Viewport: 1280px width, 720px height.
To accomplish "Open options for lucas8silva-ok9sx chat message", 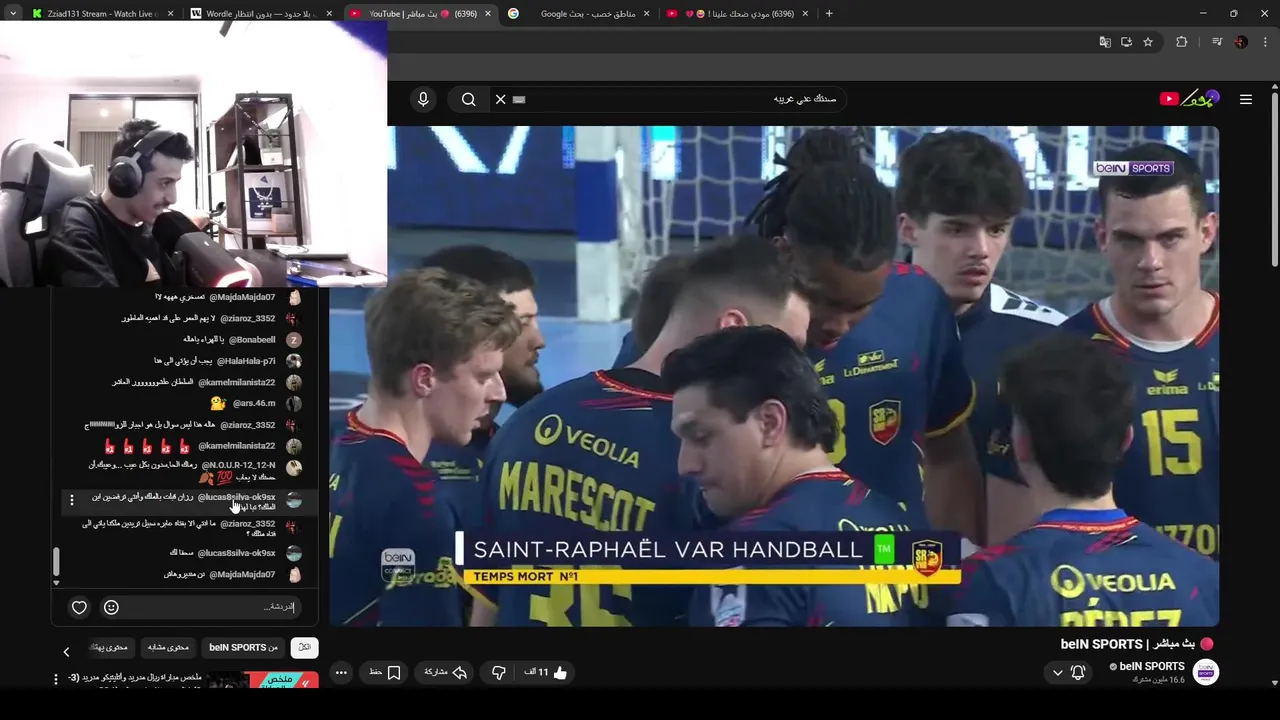I will coord(71,499).
